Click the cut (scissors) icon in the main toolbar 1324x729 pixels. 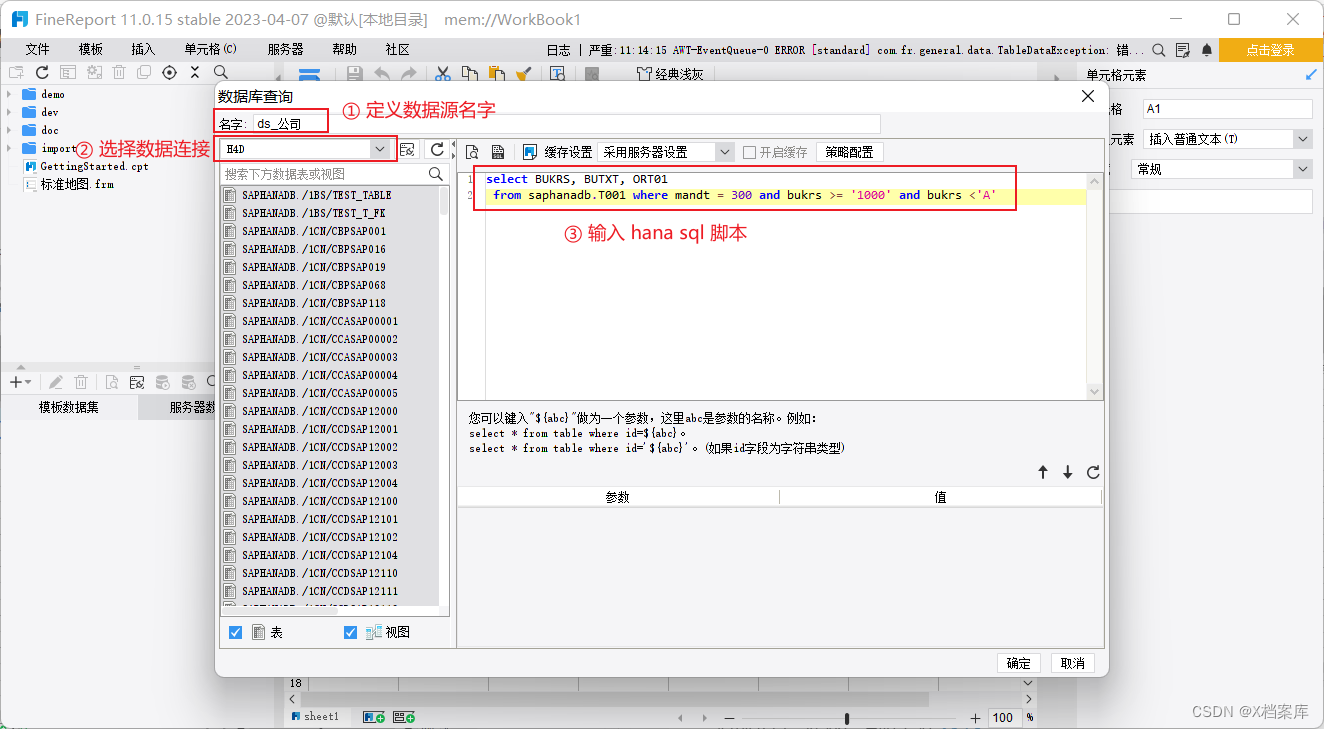tap(443, 73)
